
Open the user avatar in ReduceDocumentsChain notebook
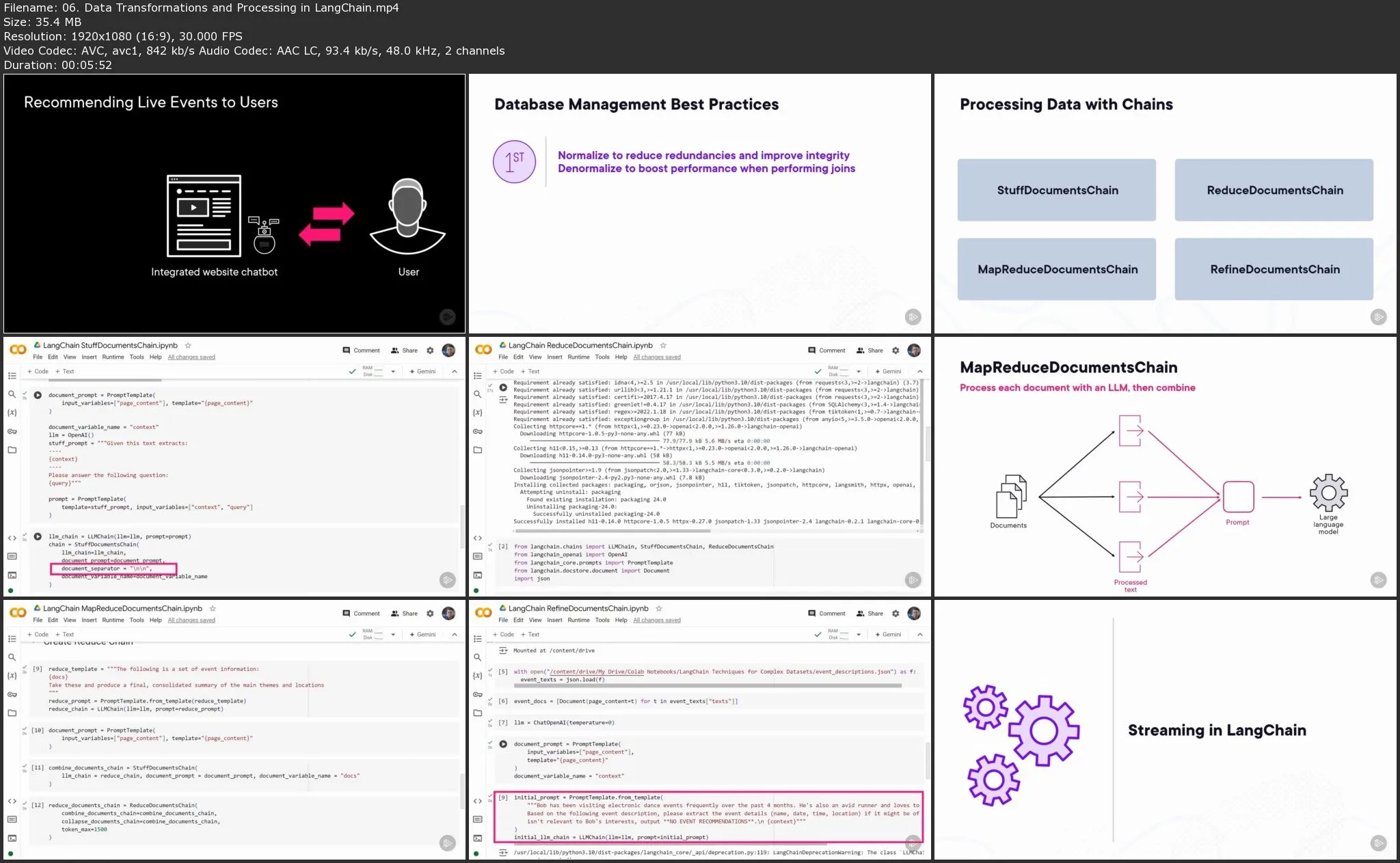(914, 351)
